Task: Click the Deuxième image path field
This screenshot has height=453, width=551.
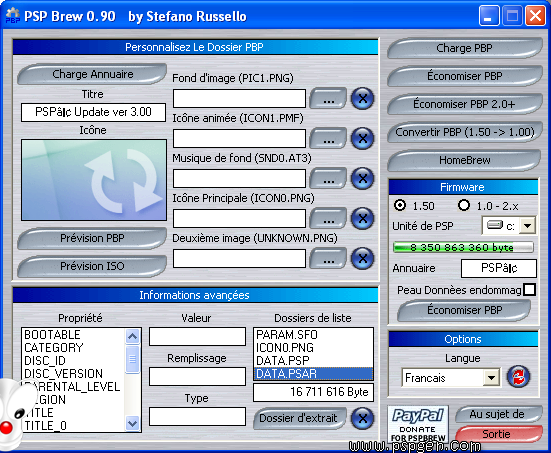Action: click(239, 259)
